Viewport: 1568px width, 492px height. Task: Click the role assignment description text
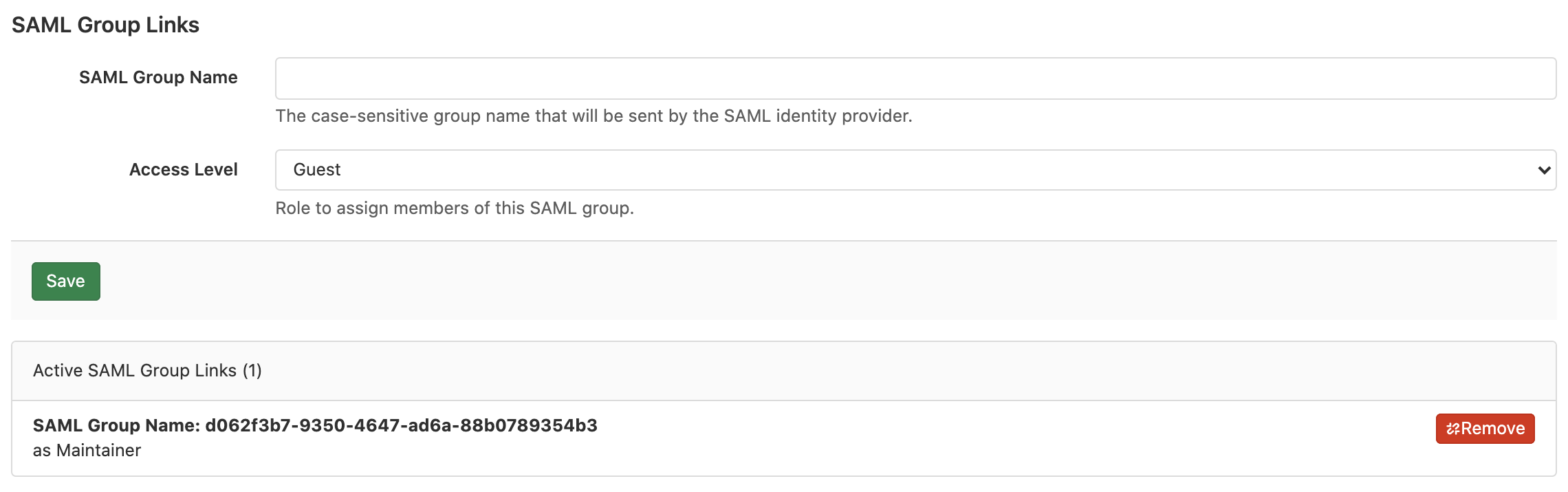455,207
